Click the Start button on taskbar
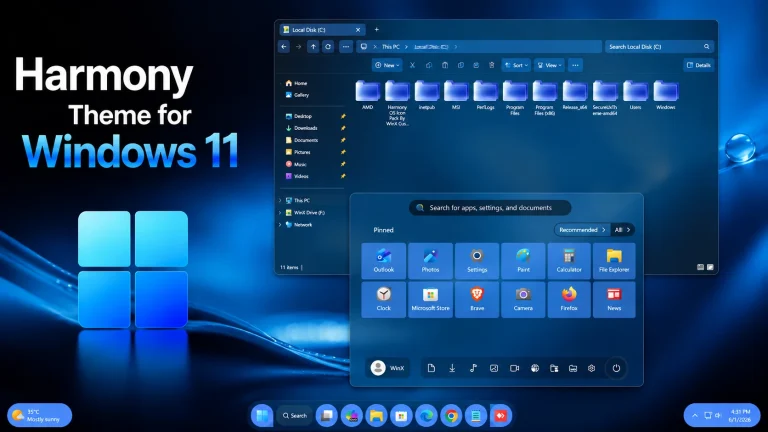 (262, 415)
